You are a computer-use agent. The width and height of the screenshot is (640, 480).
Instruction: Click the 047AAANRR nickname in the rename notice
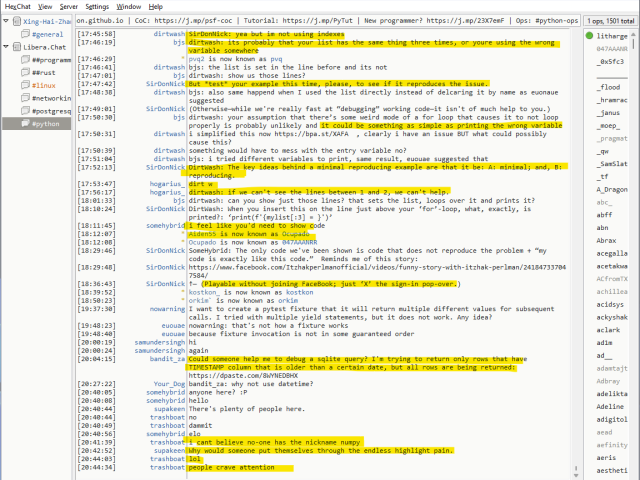300,242
